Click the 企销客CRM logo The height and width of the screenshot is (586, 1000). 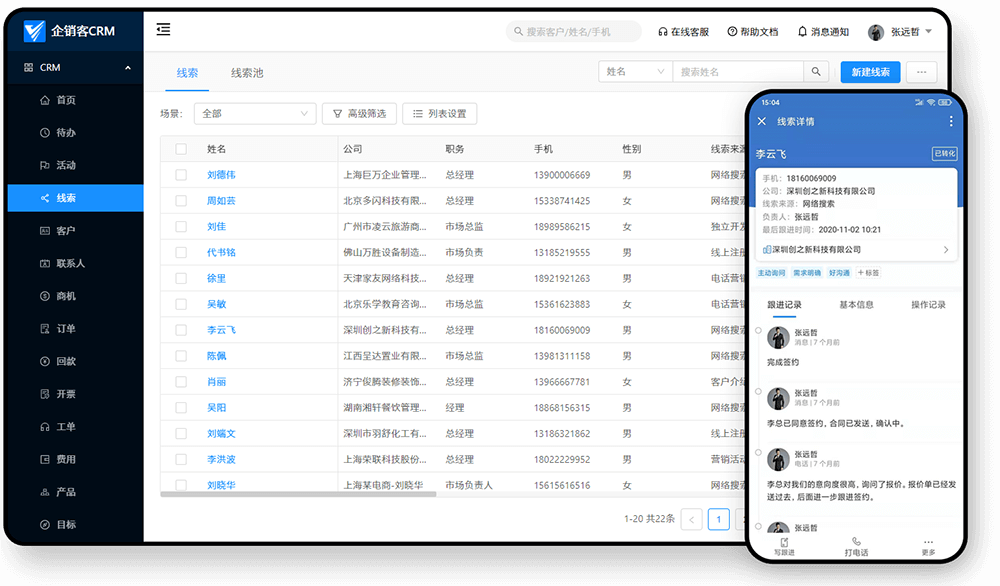click(x=69, y=31)
